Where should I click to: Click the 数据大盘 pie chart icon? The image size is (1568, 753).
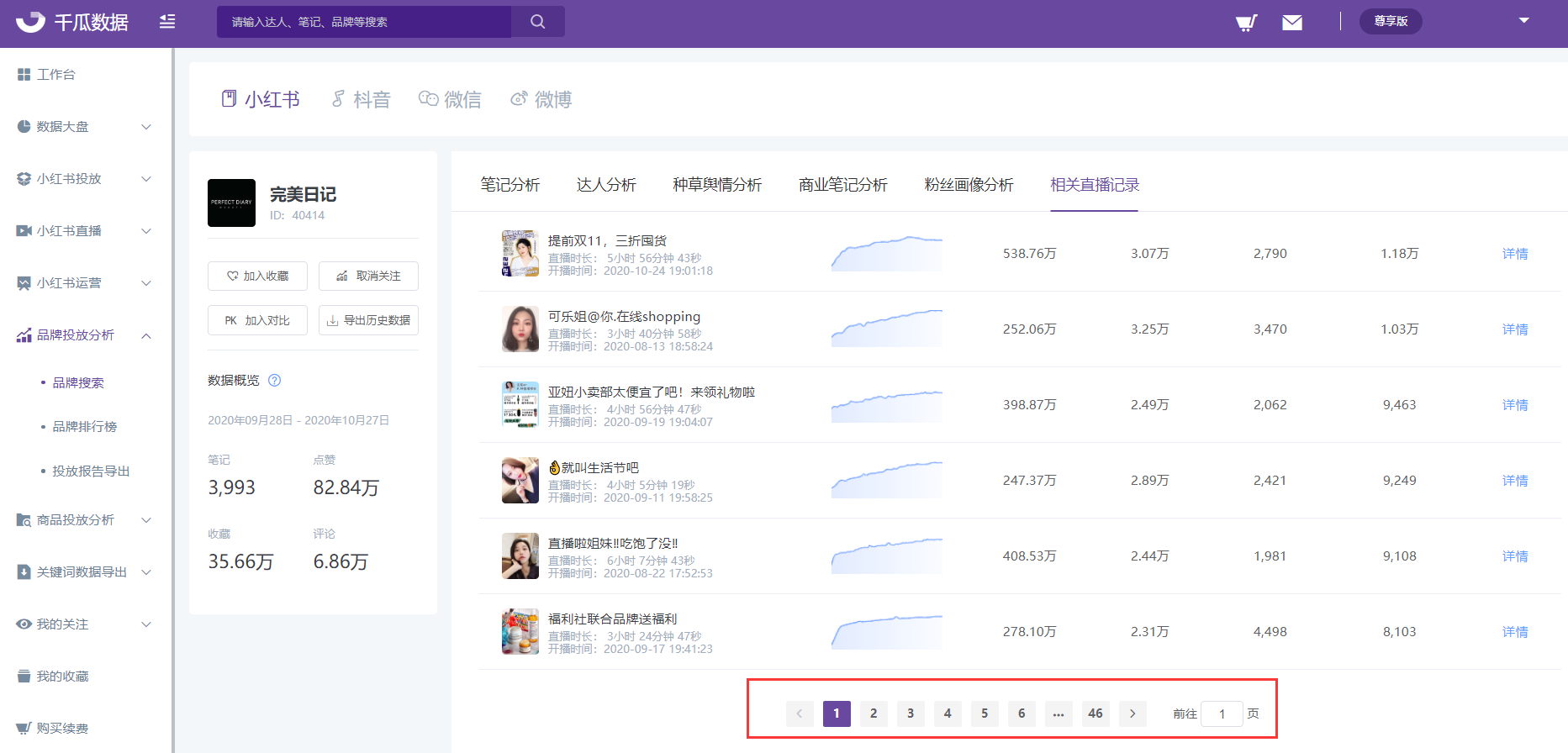pos(24,127)
